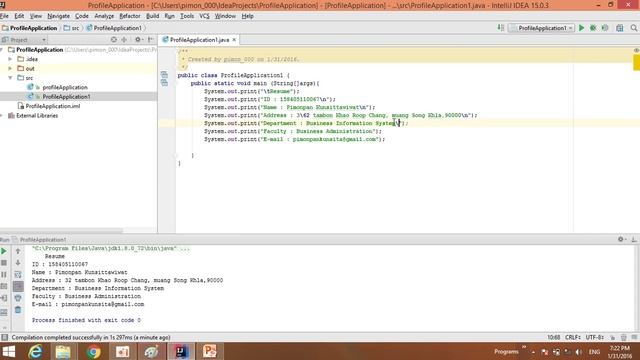
Task: Change UTF-8 file encoding in status bar
Action: [594, 337]
